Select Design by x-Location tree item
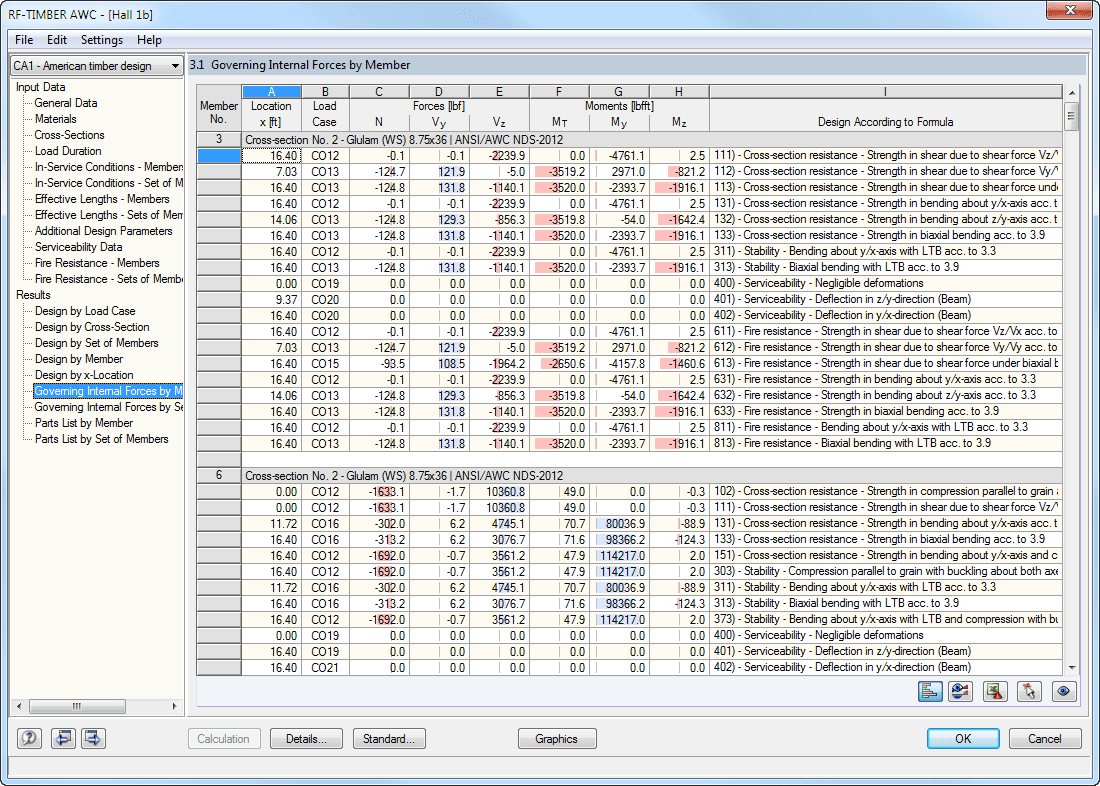Screen dimensions: 1100x786 pyautogui.click(x=84, y=375)
